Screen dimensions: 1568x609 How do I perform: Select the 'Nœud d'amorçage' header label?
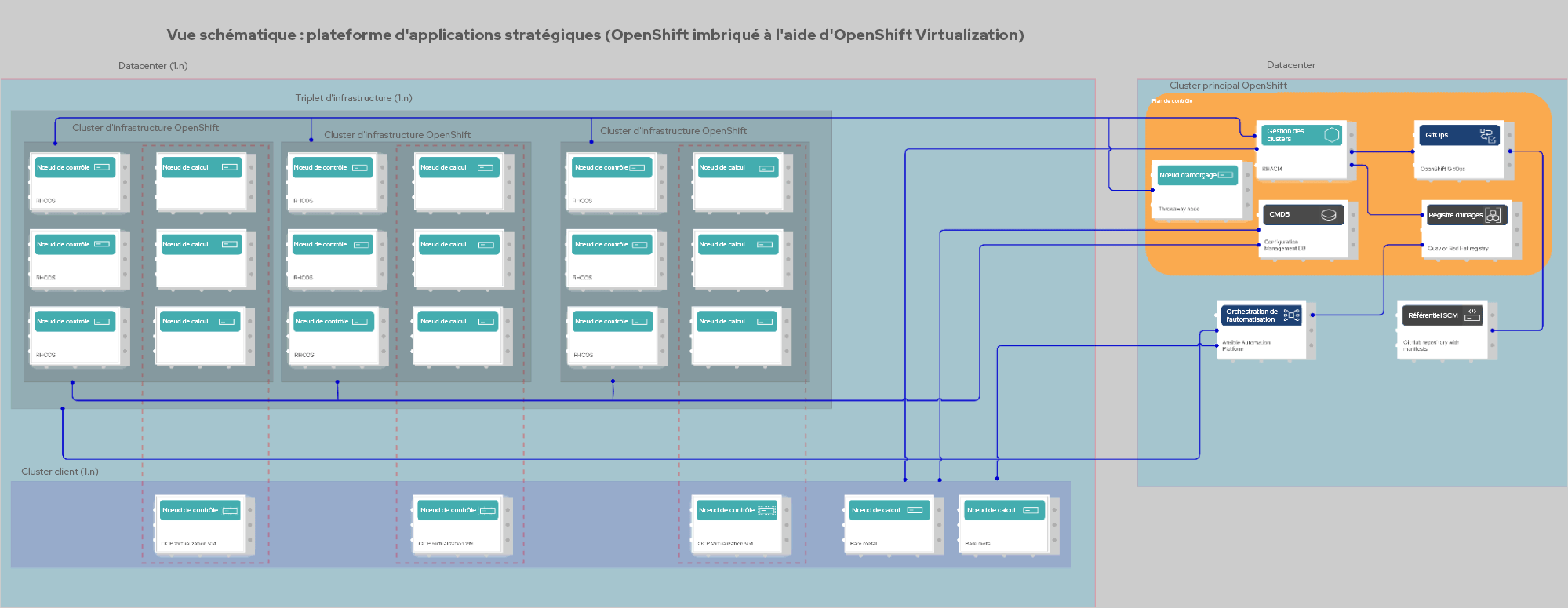1188,175
